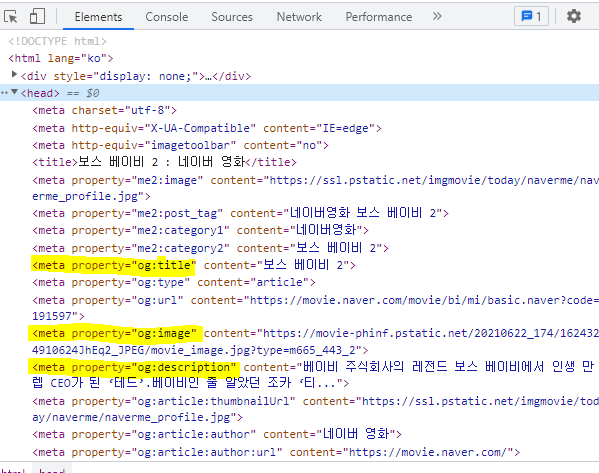599x473 pixels.
Task: Select the og:article:thumbnailUrl meta line
Action: point(315,409)
